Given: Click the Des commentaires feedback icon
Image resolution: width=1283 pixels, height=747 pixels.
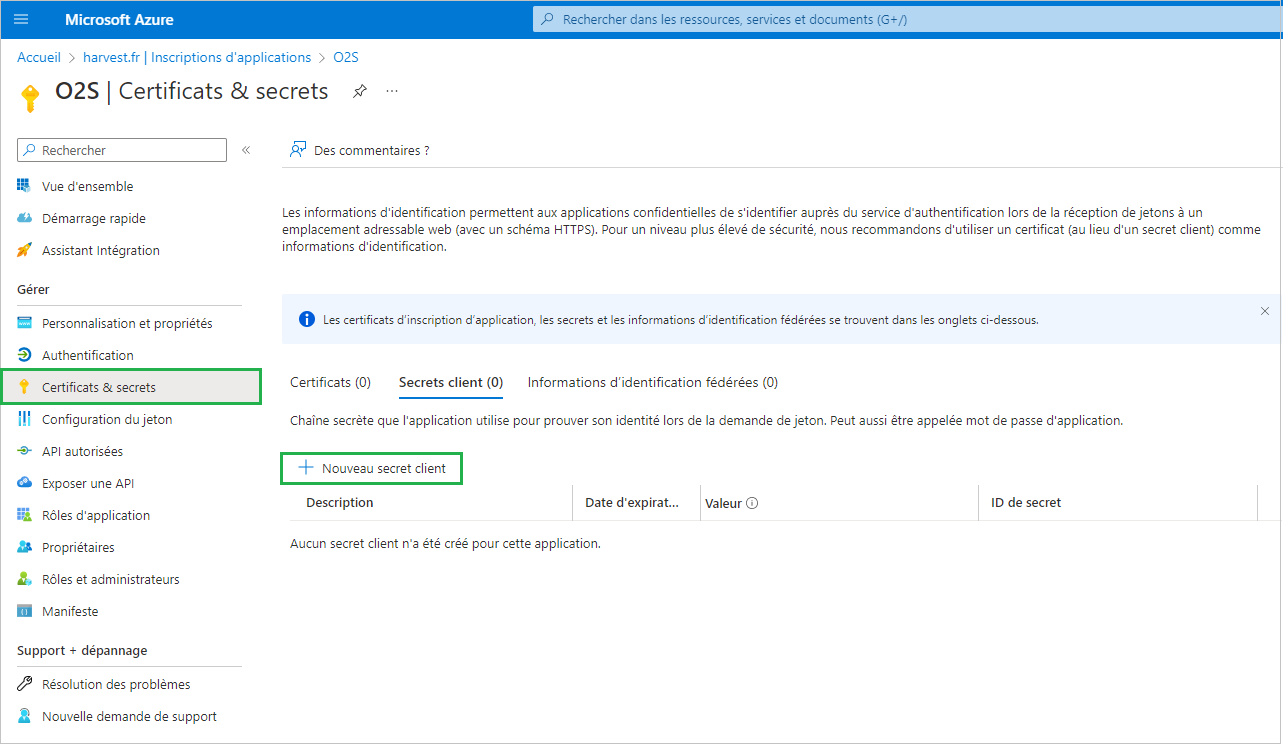Looking at the screenshot, I should tap(297, 150).
